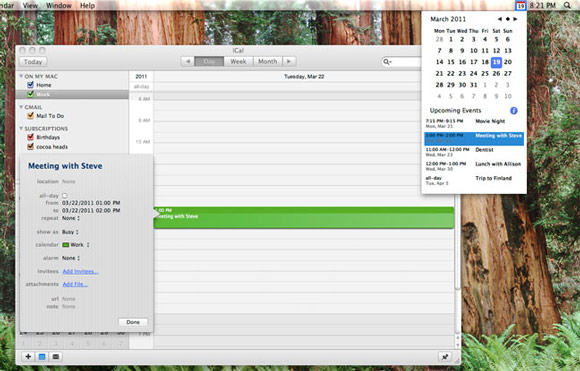Click the menu bar clock 8:21 PM

[x=542, y=5]
